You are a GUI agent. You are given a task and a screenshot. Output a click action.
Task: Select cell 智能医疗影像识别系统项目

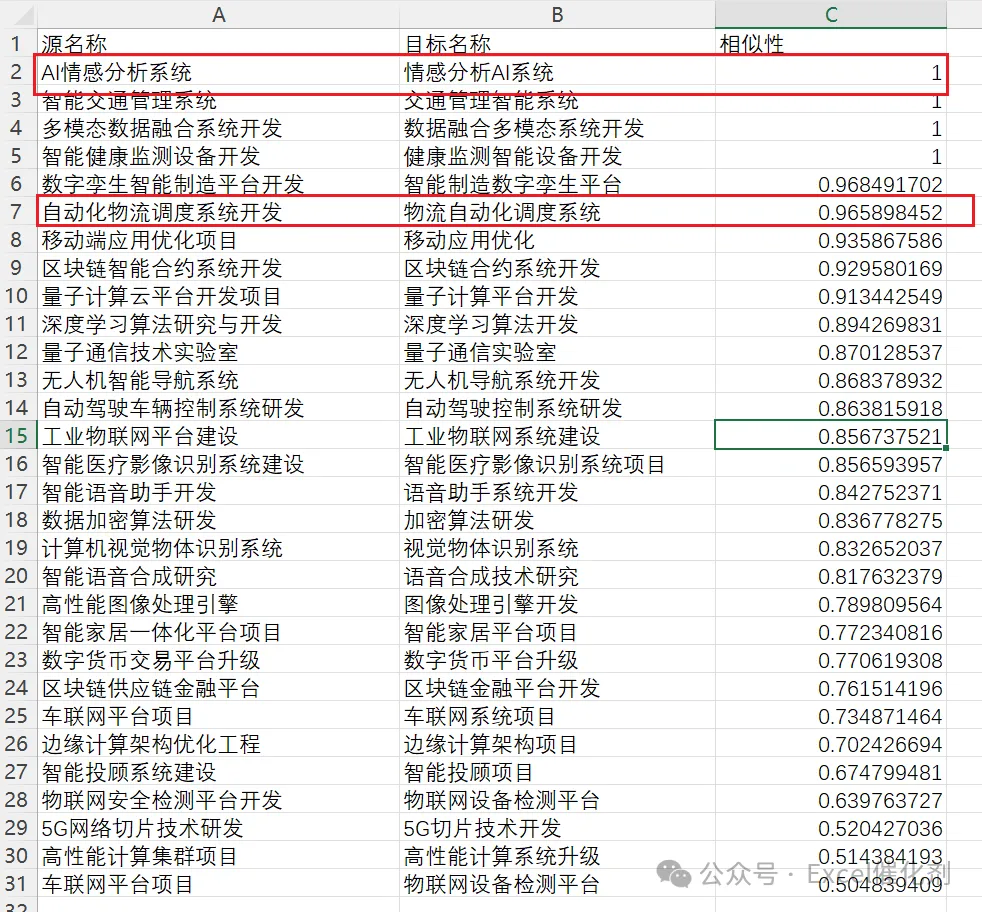557,464
